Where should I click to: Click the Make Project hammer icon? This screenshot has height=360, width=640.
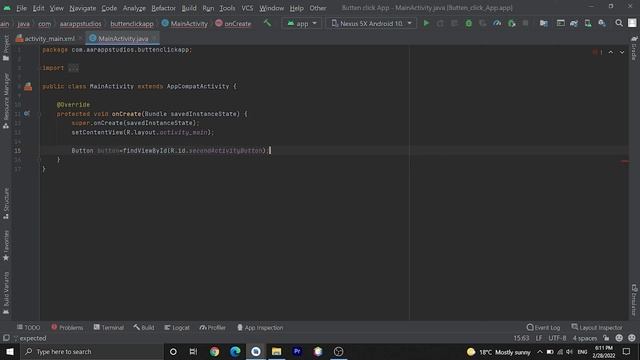(x=267, y=23)
